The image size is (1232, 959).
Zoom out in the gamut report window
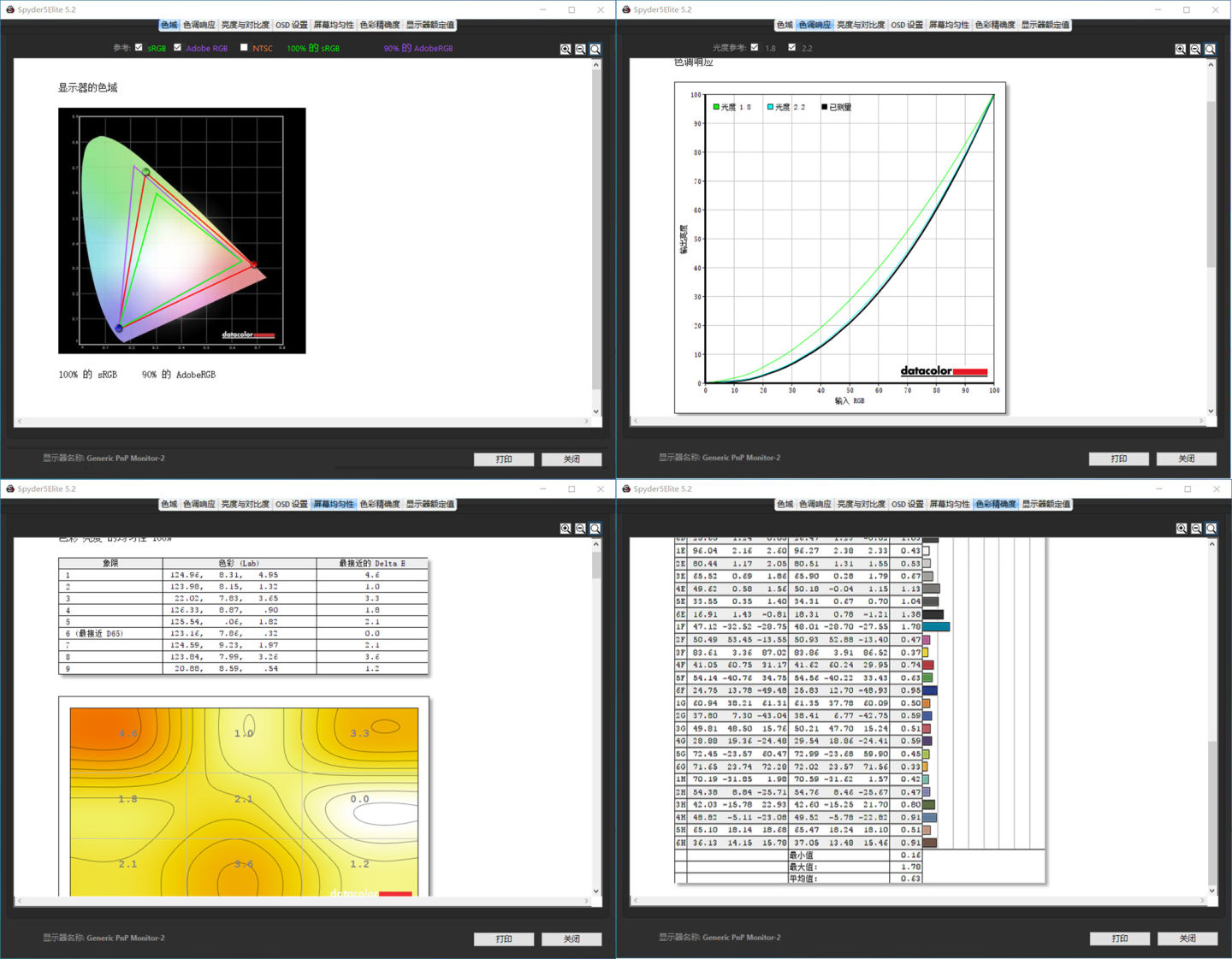coord(580,49)
